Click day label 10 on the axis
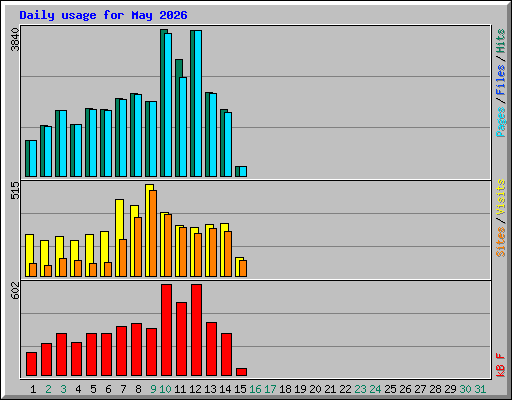The height and width of the screenshot is (400, 512). coord(165,389)
